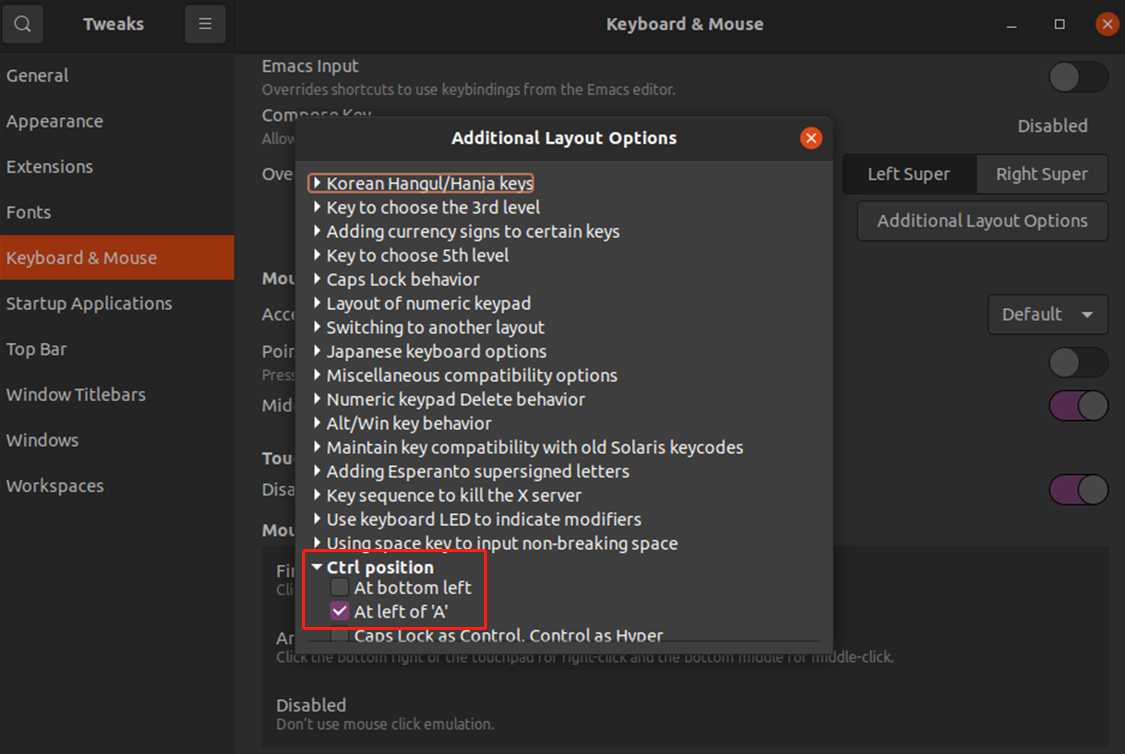Open the hamburger menu in Tweaks

205,24
